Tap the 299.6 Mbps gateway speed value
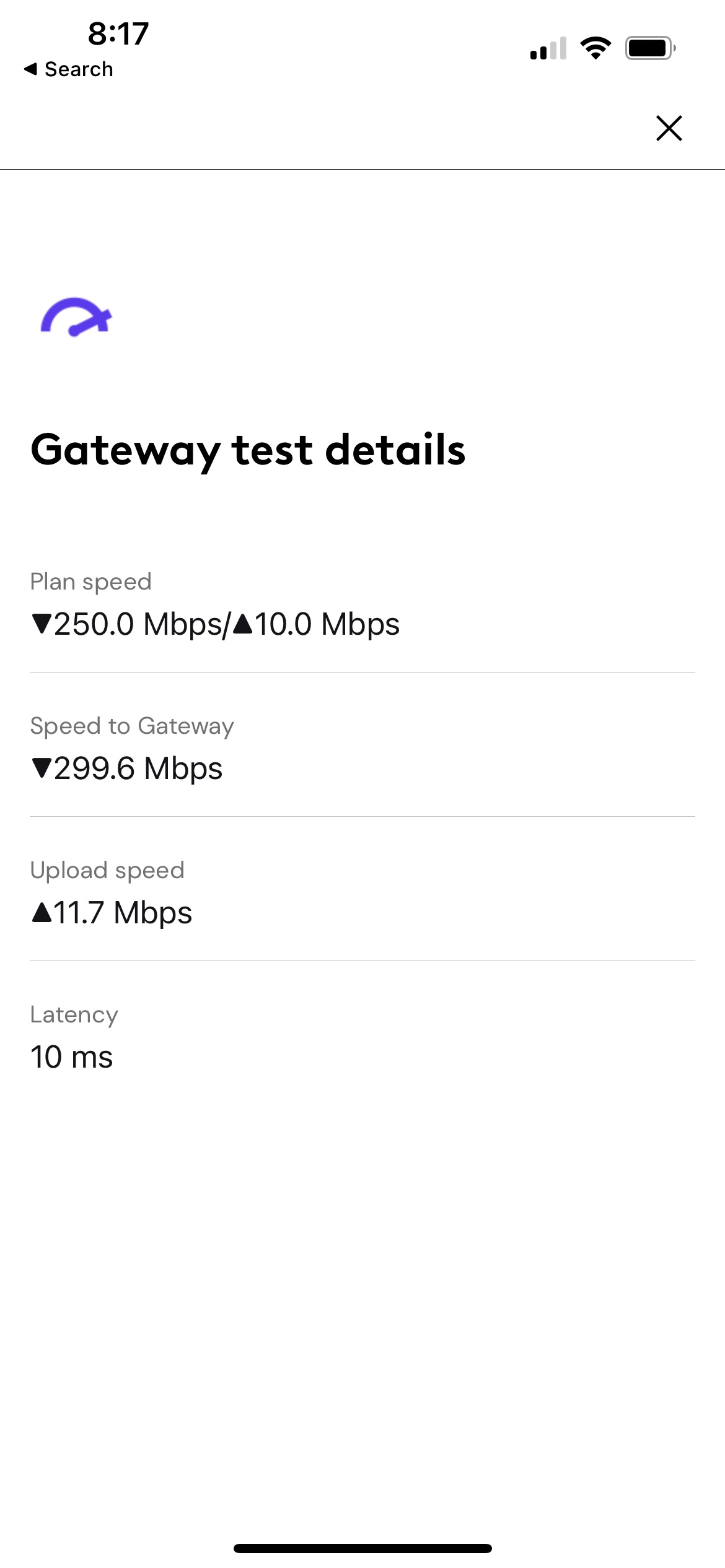This screenshot has width=725, height=1568. coord(138,768)
